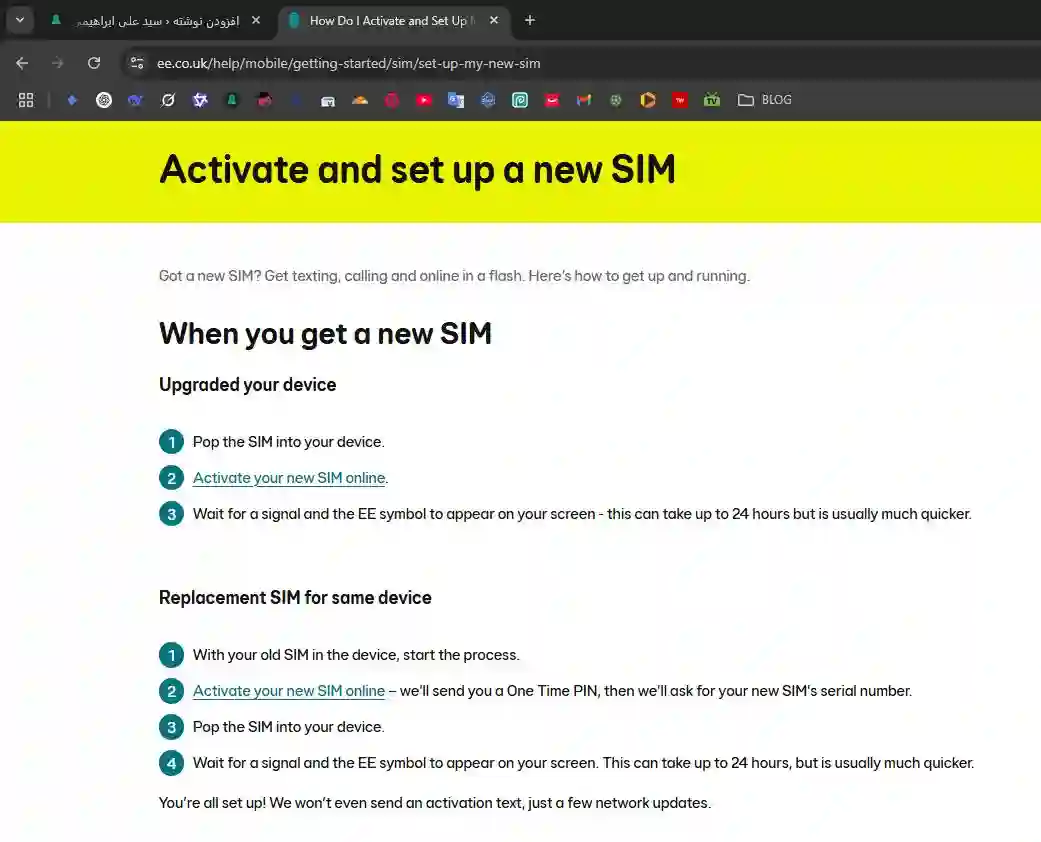View site information icon beside URL
The height and width of the screenshot is (842, 1041).
137,63
